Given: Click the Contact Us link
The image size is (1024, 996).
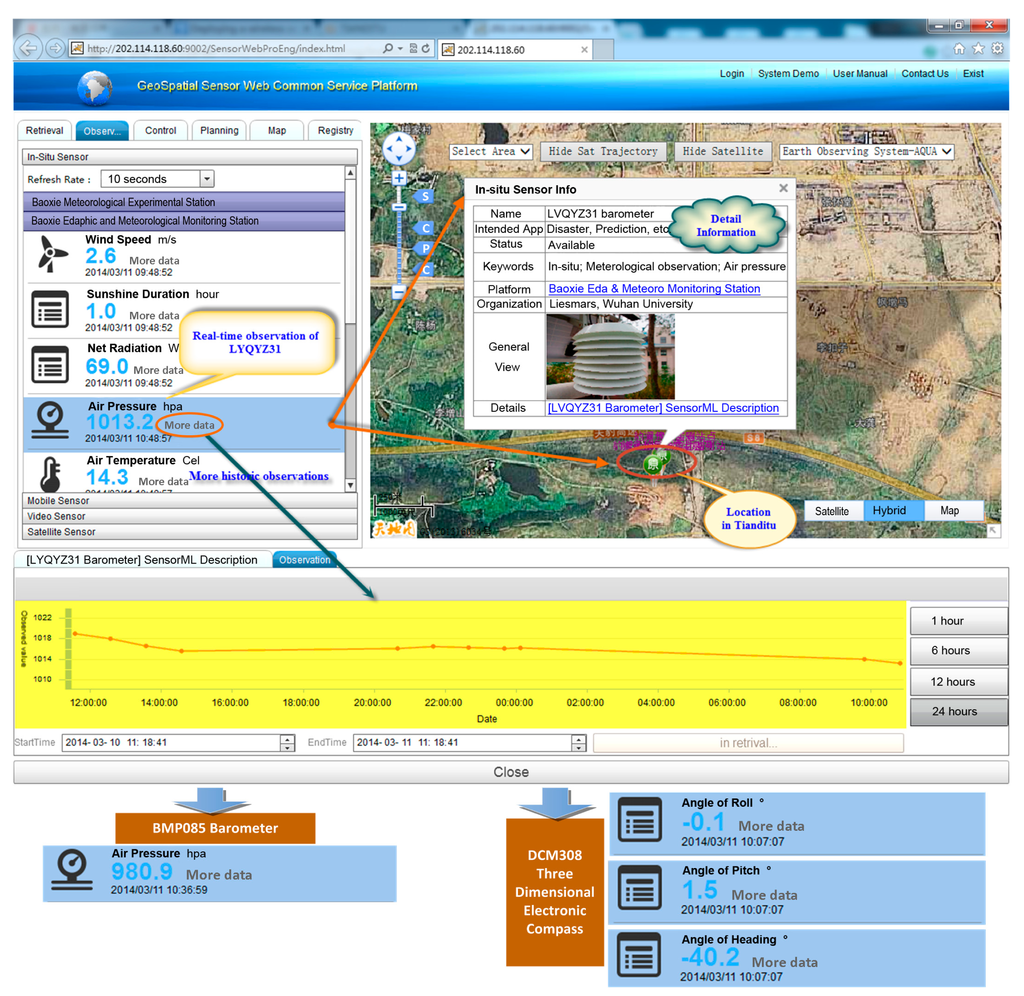Looking at the screenshot, I should 925,74.
